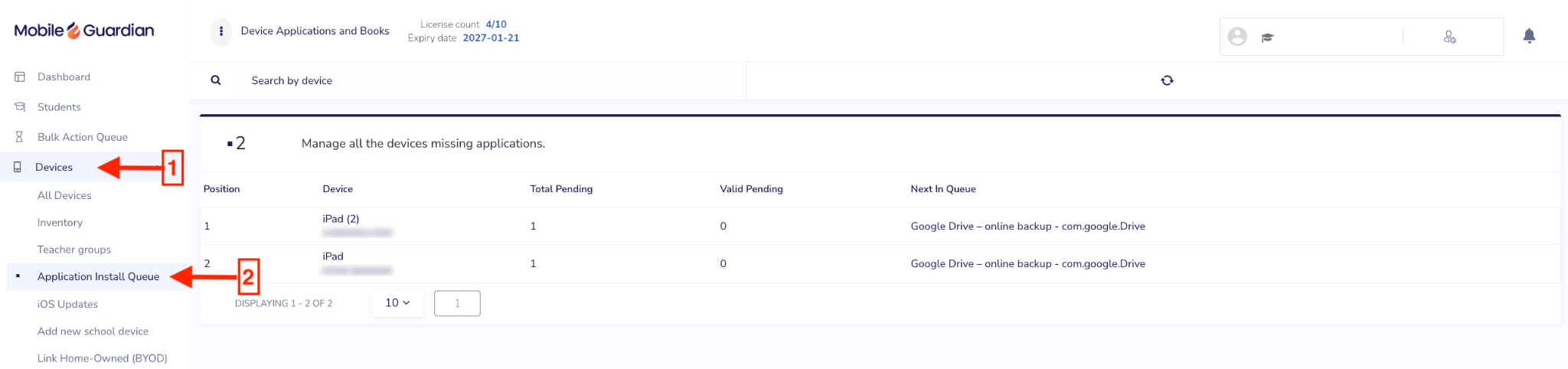
Task: Open Teacher groups
Action: (x=74, y=250)
